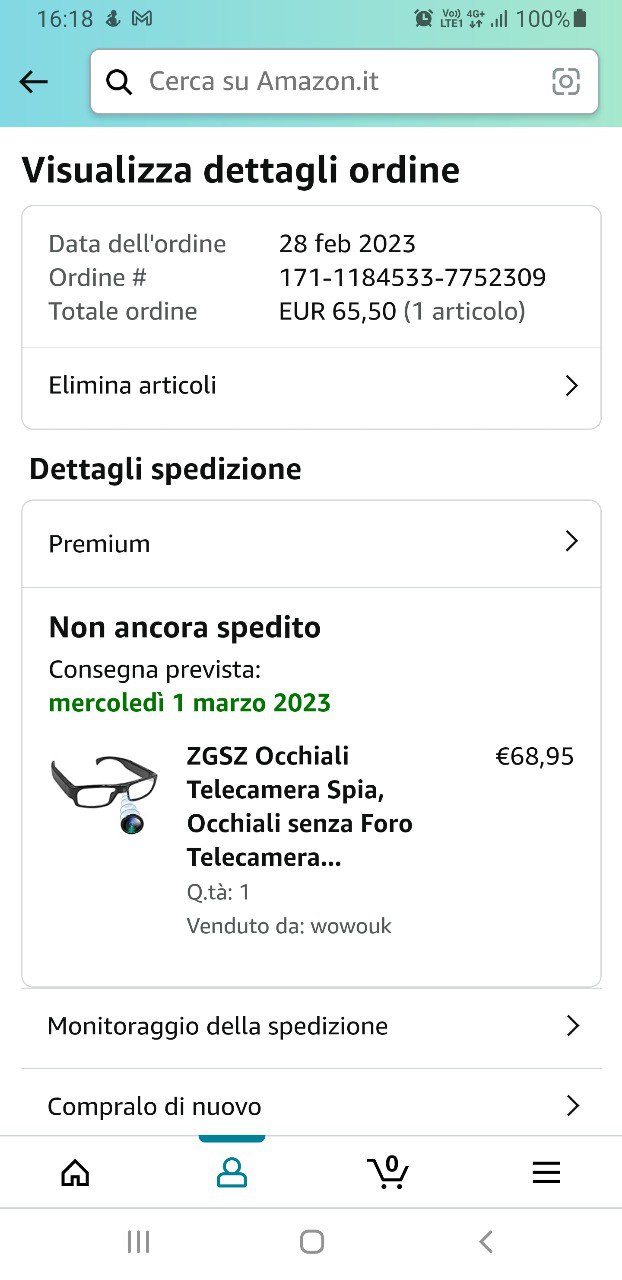Open the shopping cart icon
The height and width of the screenshot is (1280, 622).
tap(388, 1171)
